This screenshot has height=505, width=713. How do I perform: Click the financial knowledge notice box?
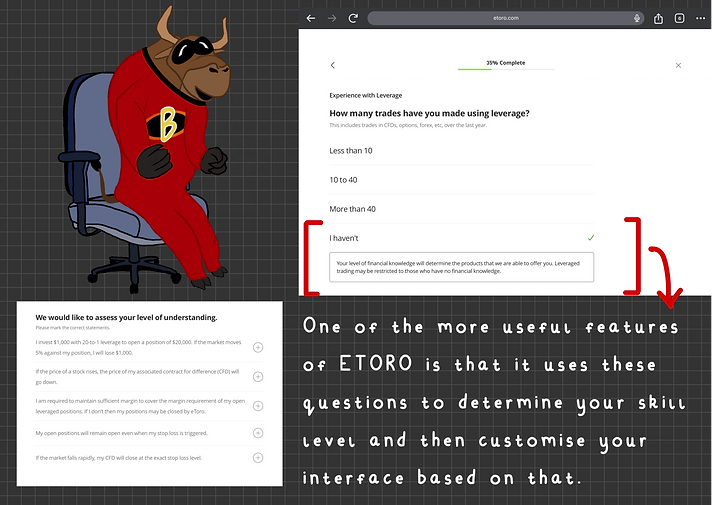462,267
